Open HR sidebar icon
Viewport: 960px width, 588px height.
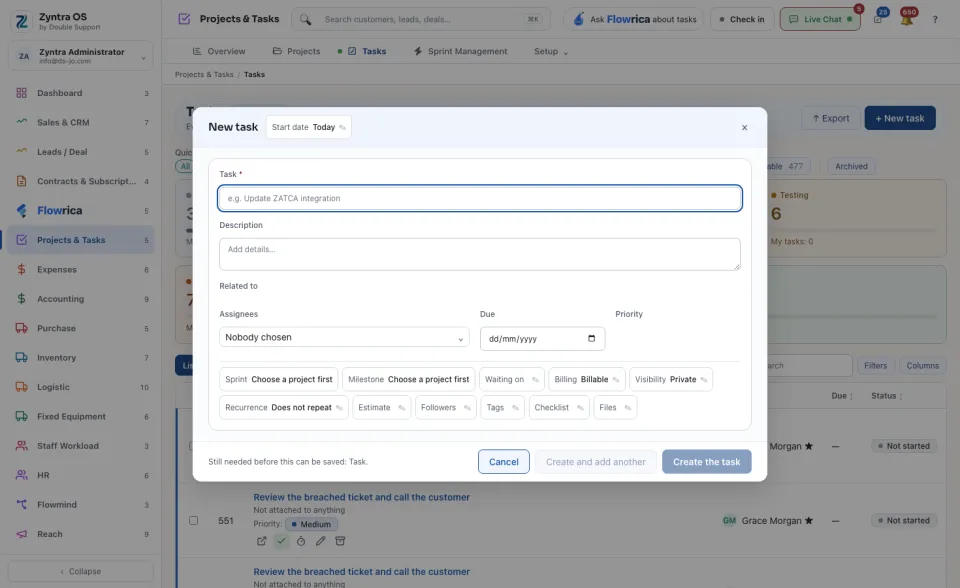pyautogui.click(x=21, y=475)
